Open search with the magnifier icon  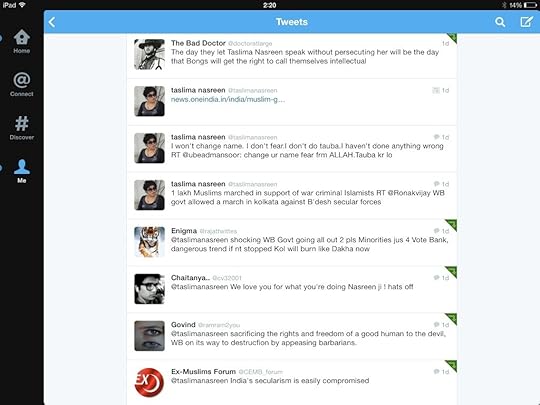coord(500,22)
